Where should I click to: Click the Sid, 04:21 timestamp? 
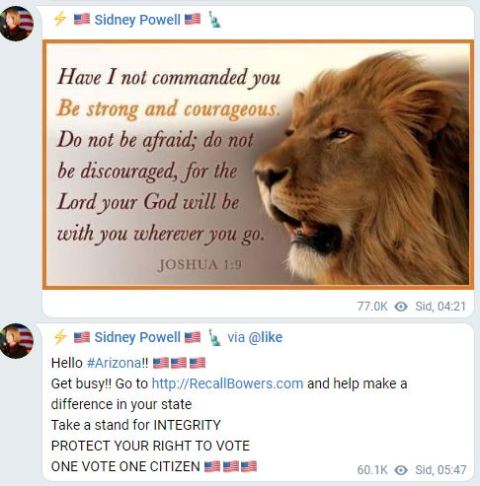pyautogui.click(x=440, y=306)
